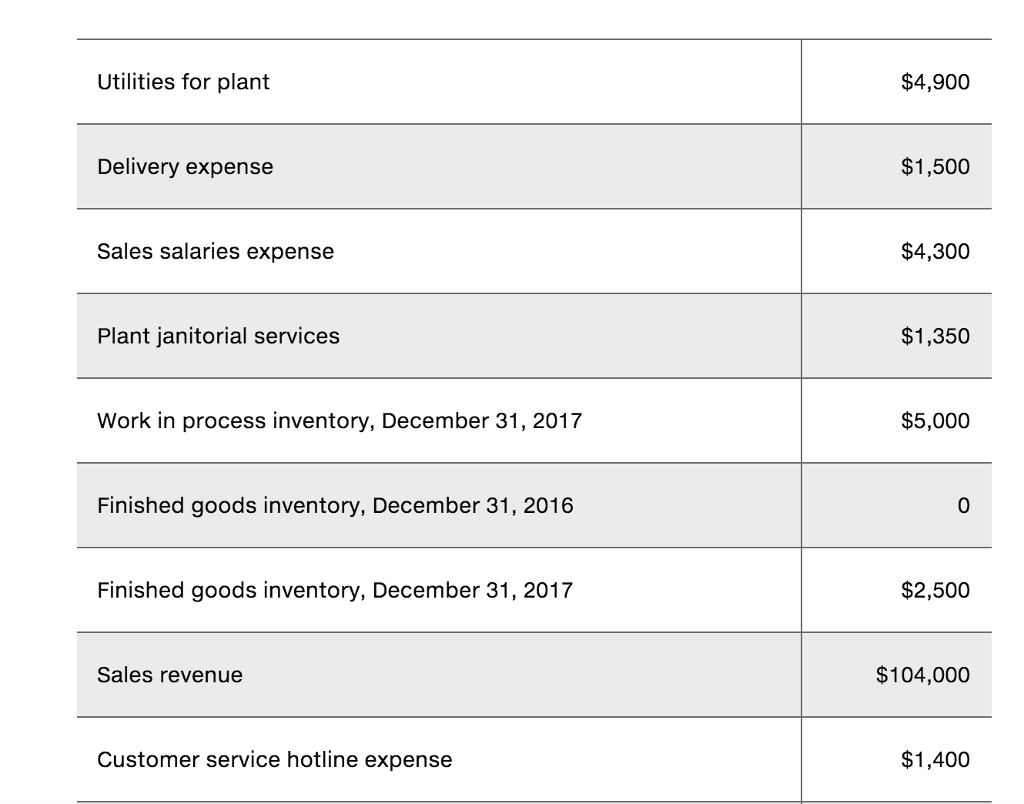
Task: Select 'Customer service hotline expense' label
Action: 274,760
